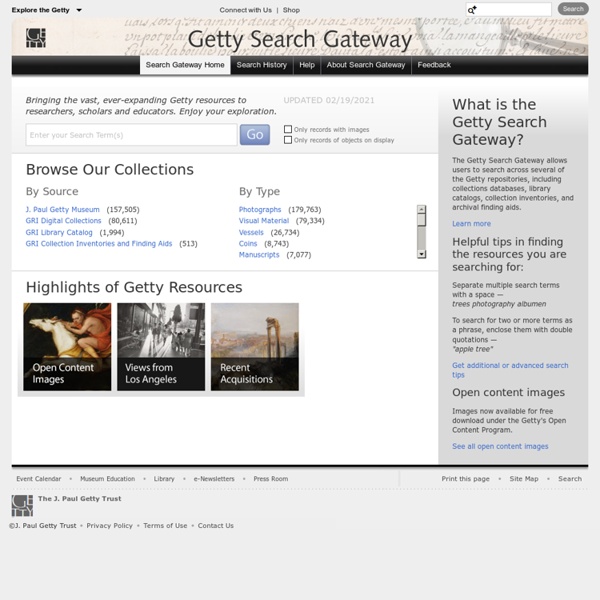Click The J. Paul Getty Trust text link
The height and width of the screenshot is (600, 600).
(x=80, y=499)
